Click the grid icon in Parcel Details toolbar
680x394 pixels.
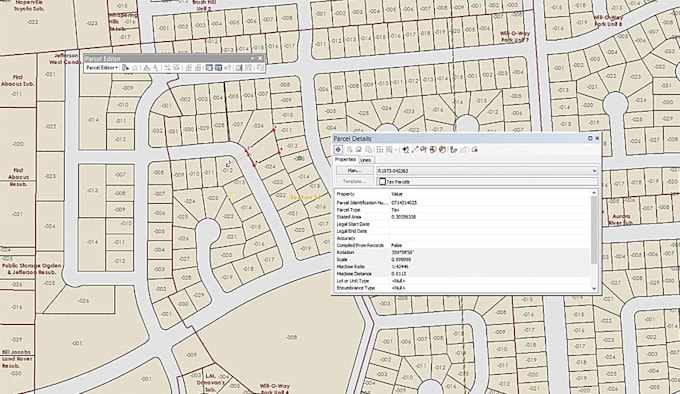[x=380, y=150]
